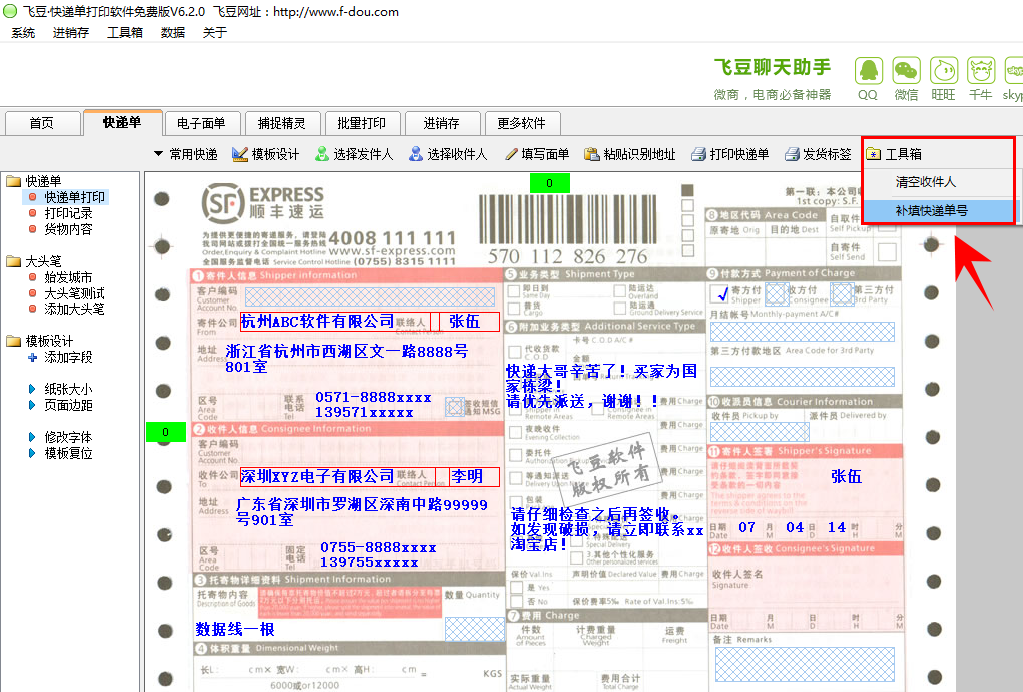Click the 选择发件人 green person icon
This screenshot has height=692, width=1023.
322,154
